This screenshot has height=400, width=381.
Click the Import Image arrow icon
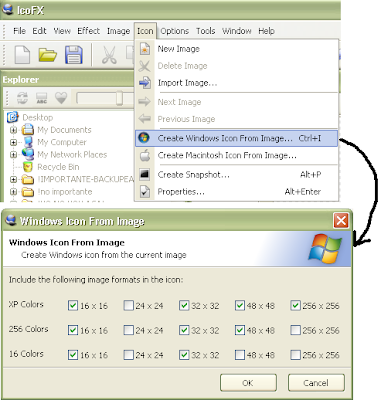pyautogui.click(x=144, y=82)
